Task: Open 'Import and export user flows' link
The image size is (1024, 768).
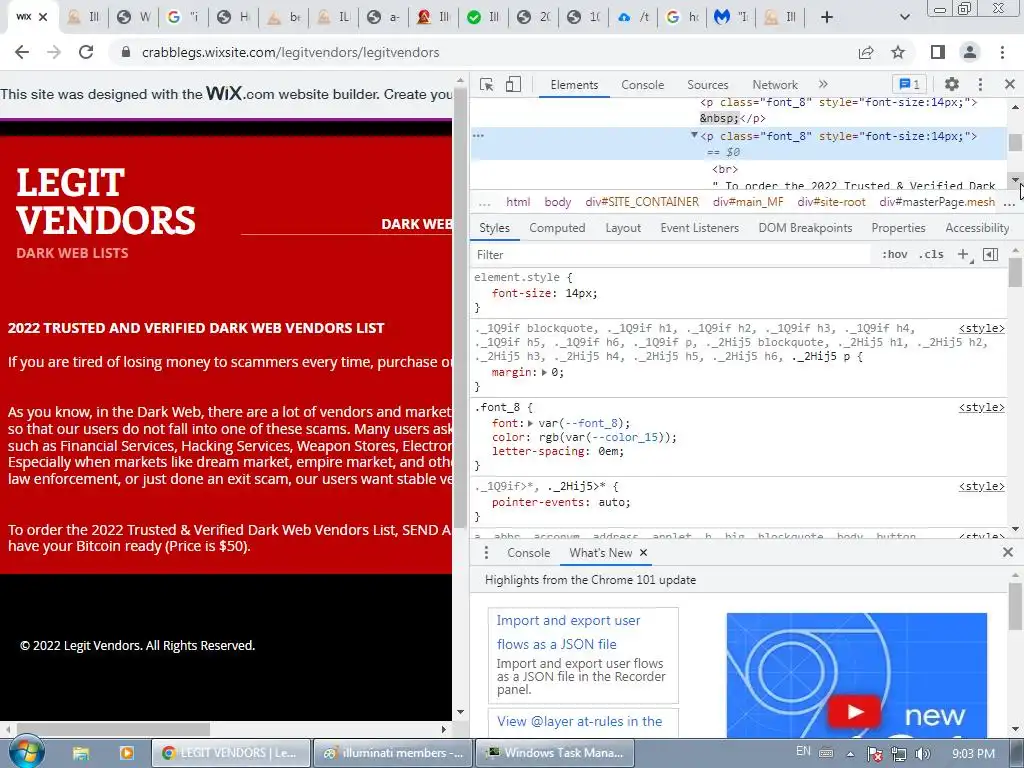Action: [x=568, y=632]
